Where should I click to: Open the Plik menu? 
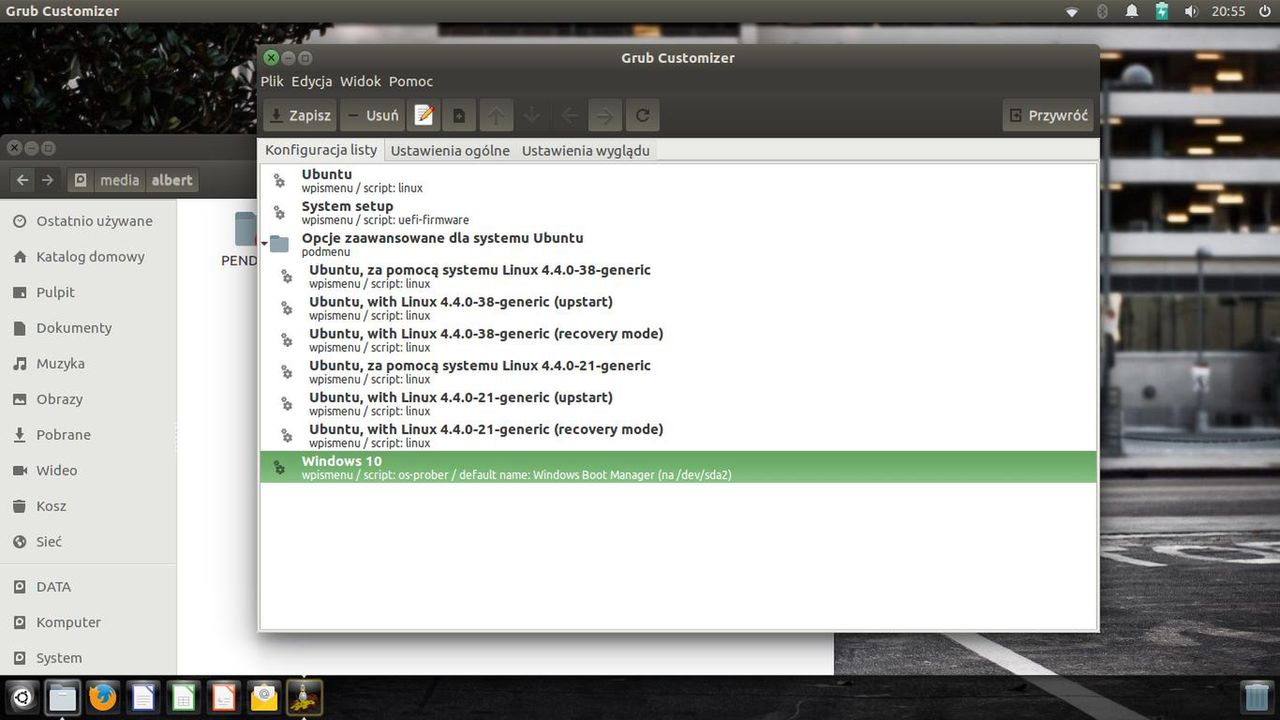[272, 81]
